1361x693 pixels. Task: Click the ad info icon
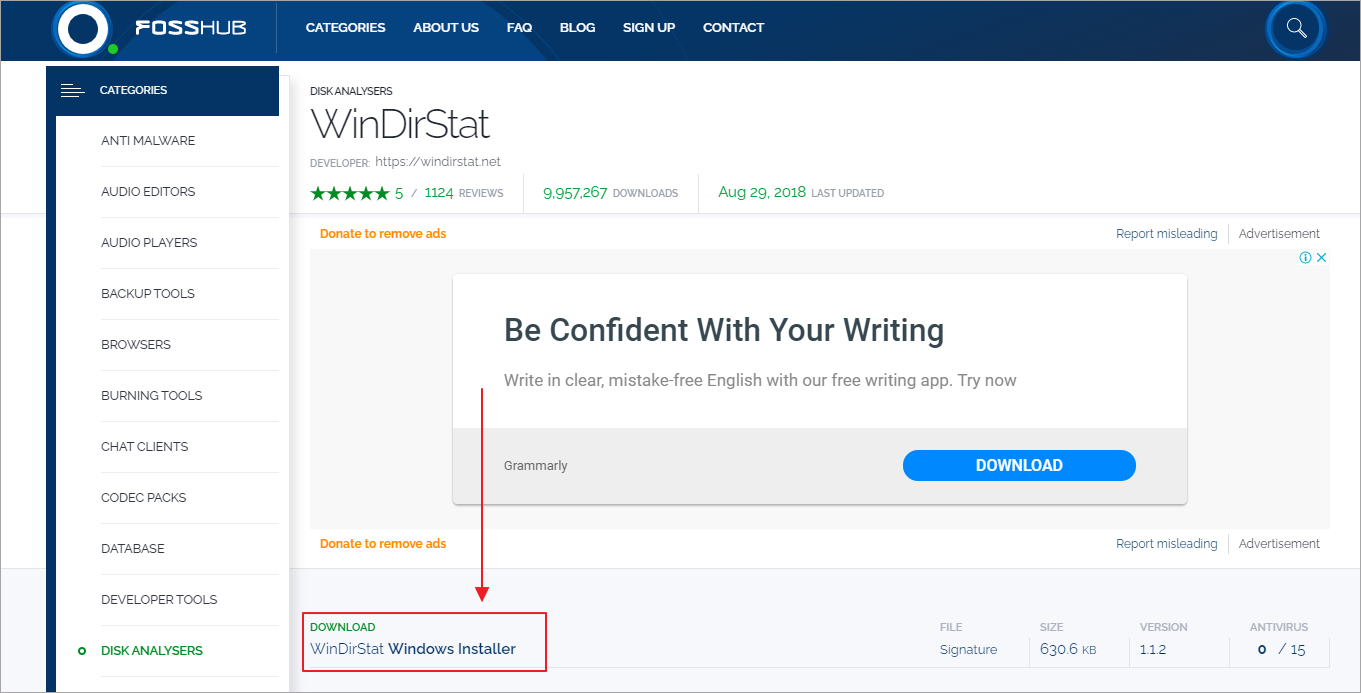click(1305, 257)
